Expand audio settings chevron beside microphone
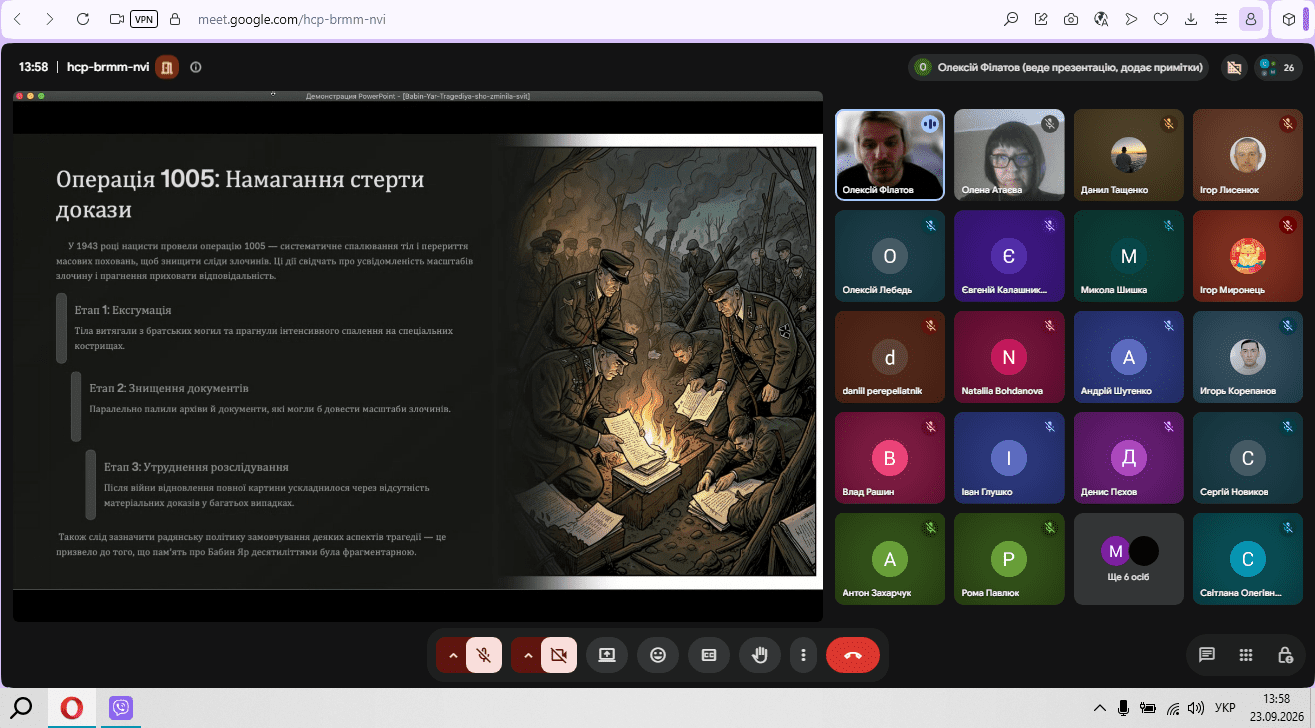Viewport: 1315px width, 728px height. click(x=452, y=655)
